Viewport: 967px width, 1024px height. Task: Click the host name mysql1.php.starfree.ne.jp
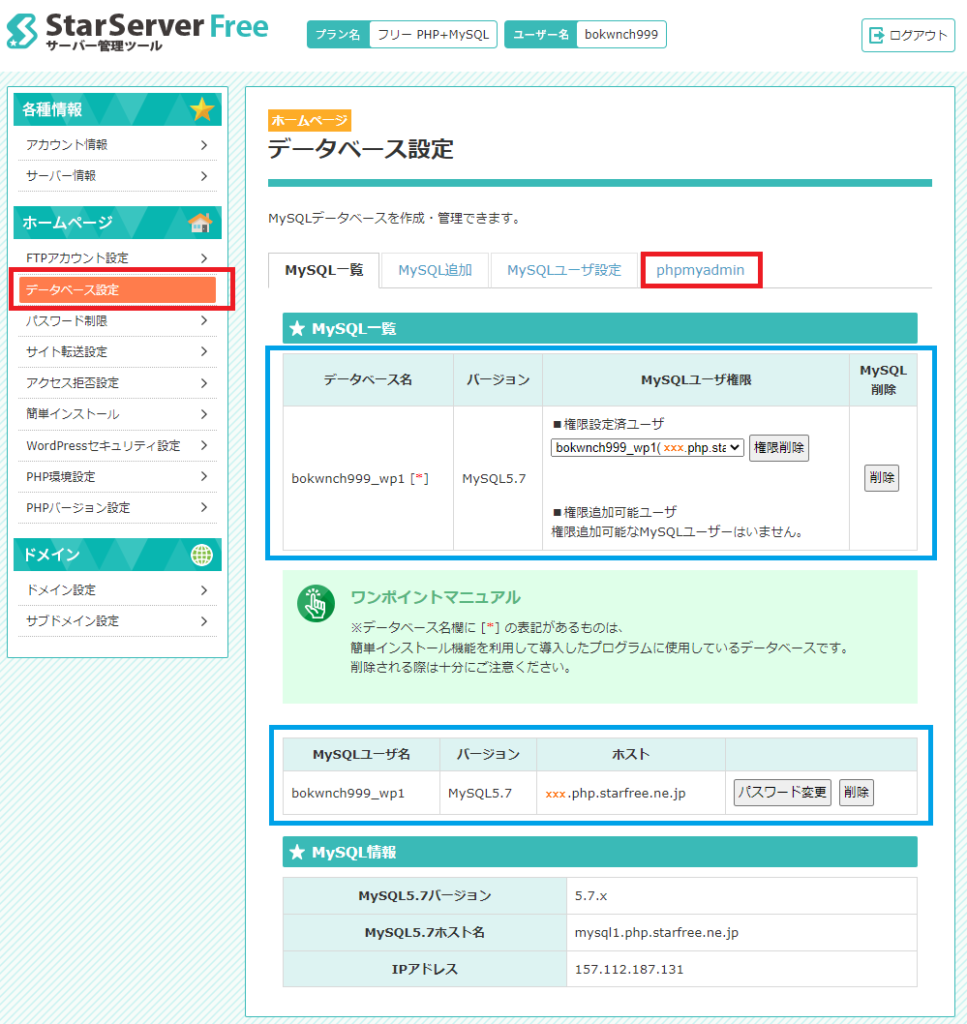(x=656, y=933)
